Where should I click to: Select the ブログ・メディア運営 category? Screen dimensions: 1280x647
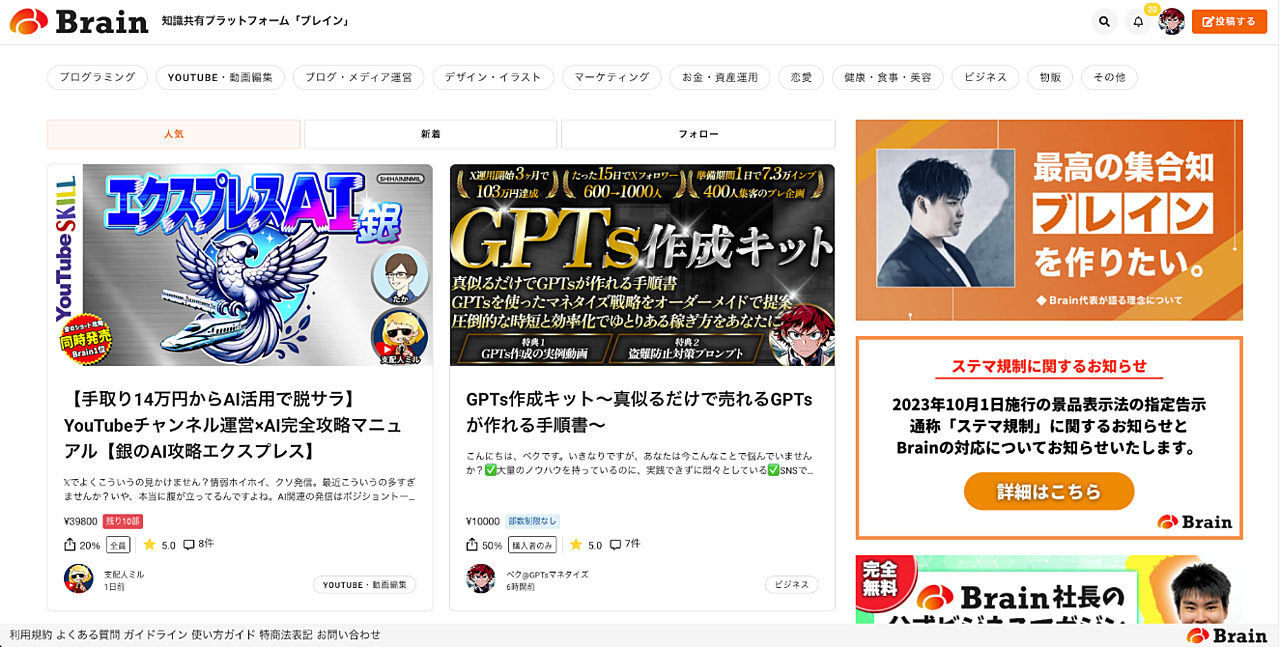(358, 77)
